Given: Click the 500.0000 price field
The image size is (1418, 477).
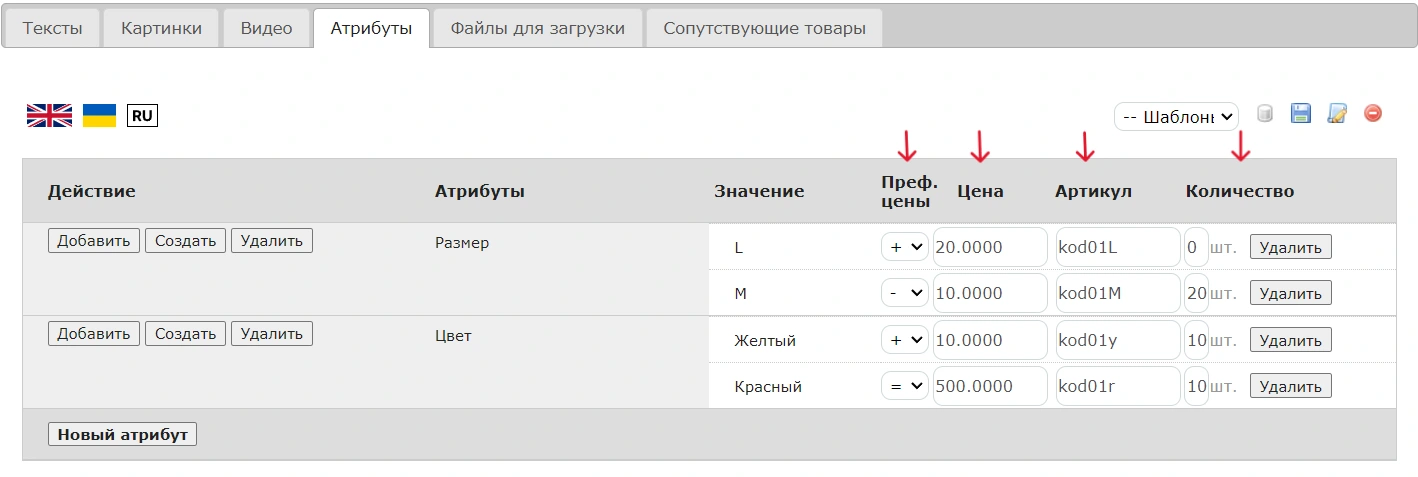Looking at the screenshot, I should pos(989,386).
